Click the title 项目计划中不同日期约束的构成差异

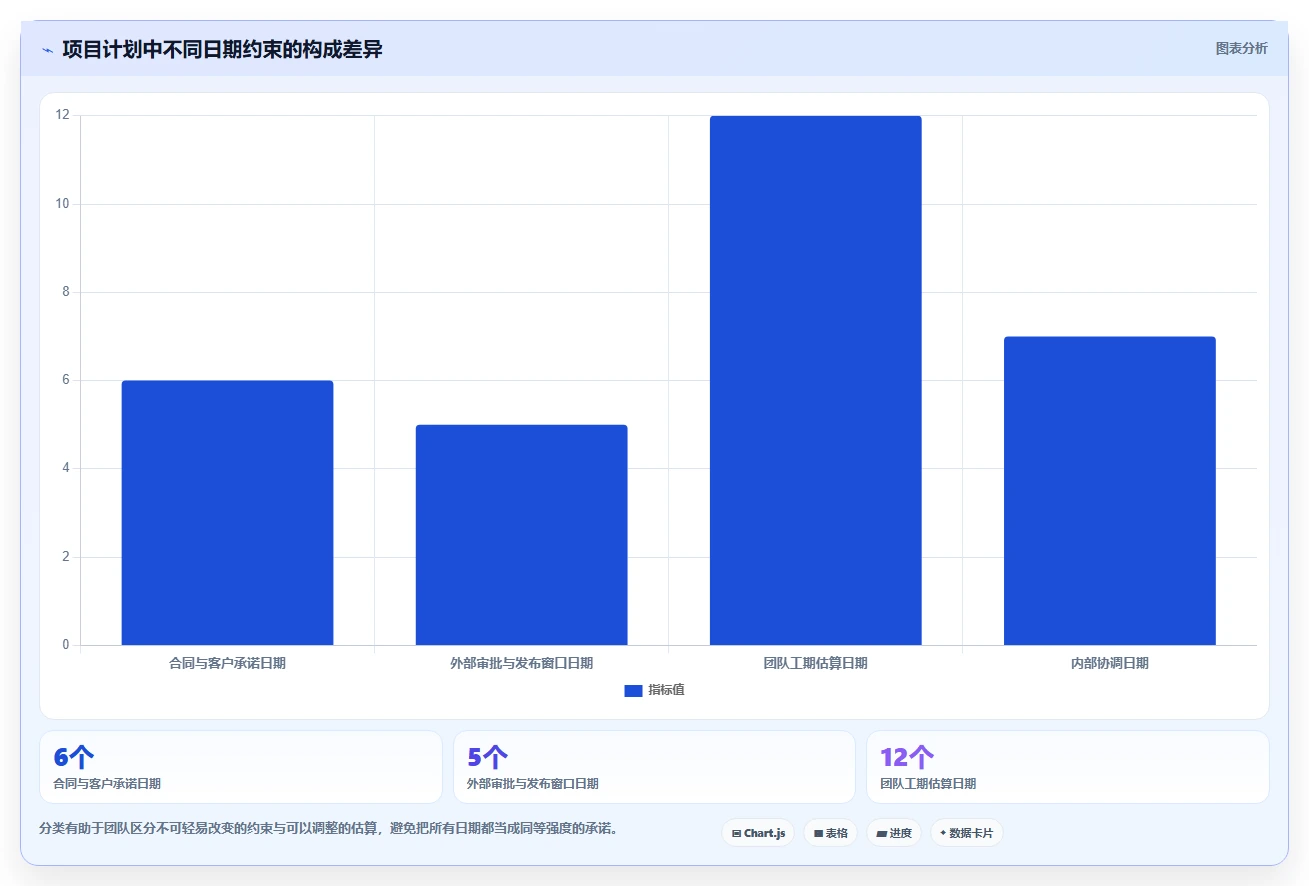[x=222, y=49]
